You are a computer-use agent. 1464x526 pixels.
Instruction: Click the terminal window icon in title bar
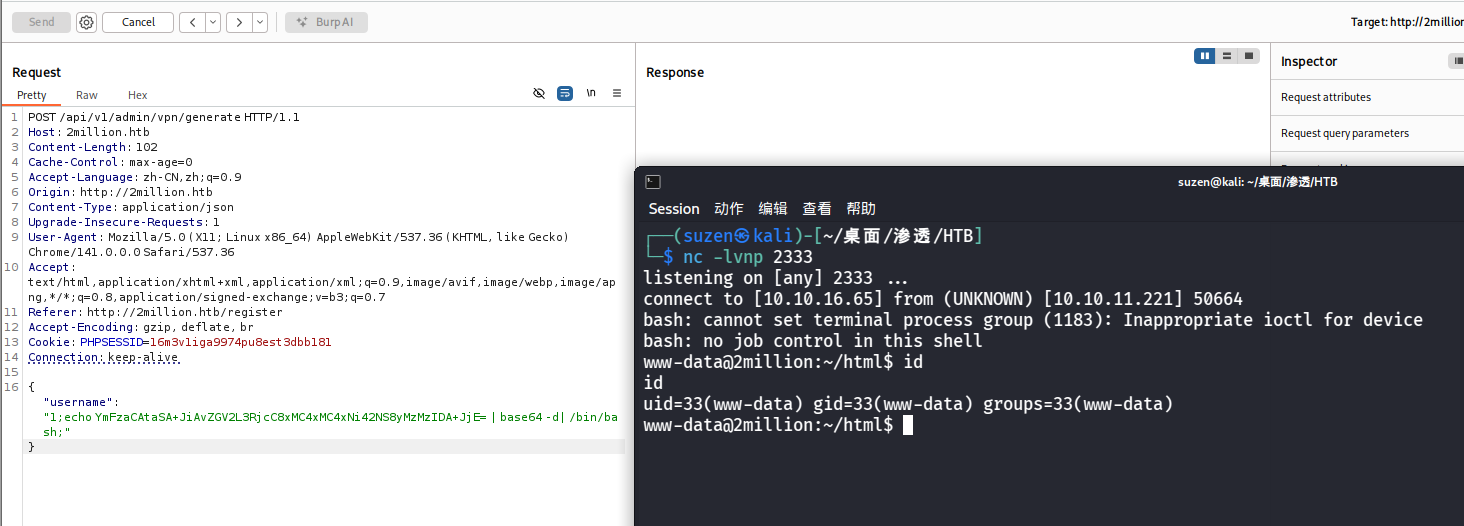pyautogui.click(x=652, y=182)
